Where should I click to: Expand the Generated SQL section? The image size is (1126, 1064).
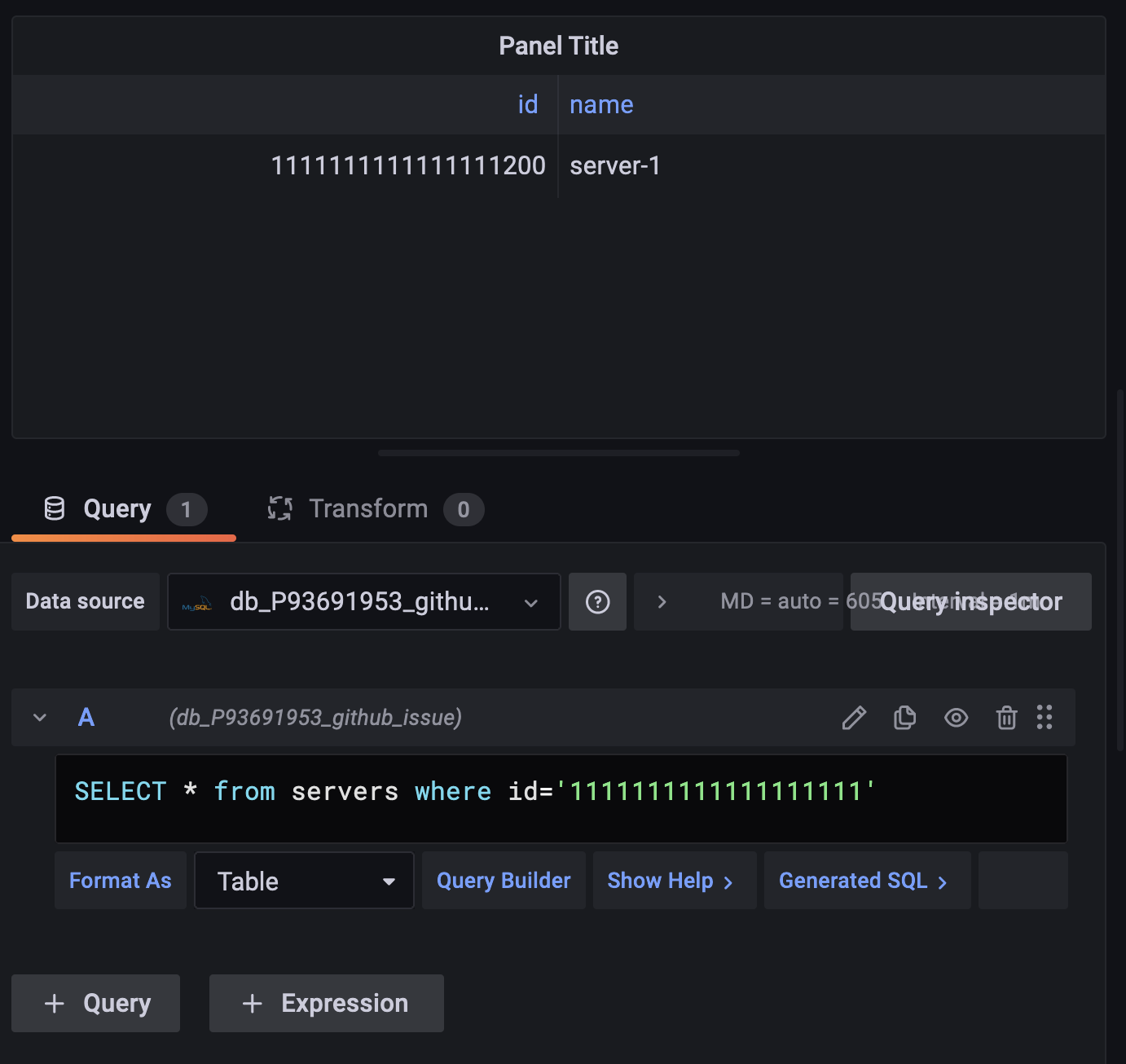[866, 881]
